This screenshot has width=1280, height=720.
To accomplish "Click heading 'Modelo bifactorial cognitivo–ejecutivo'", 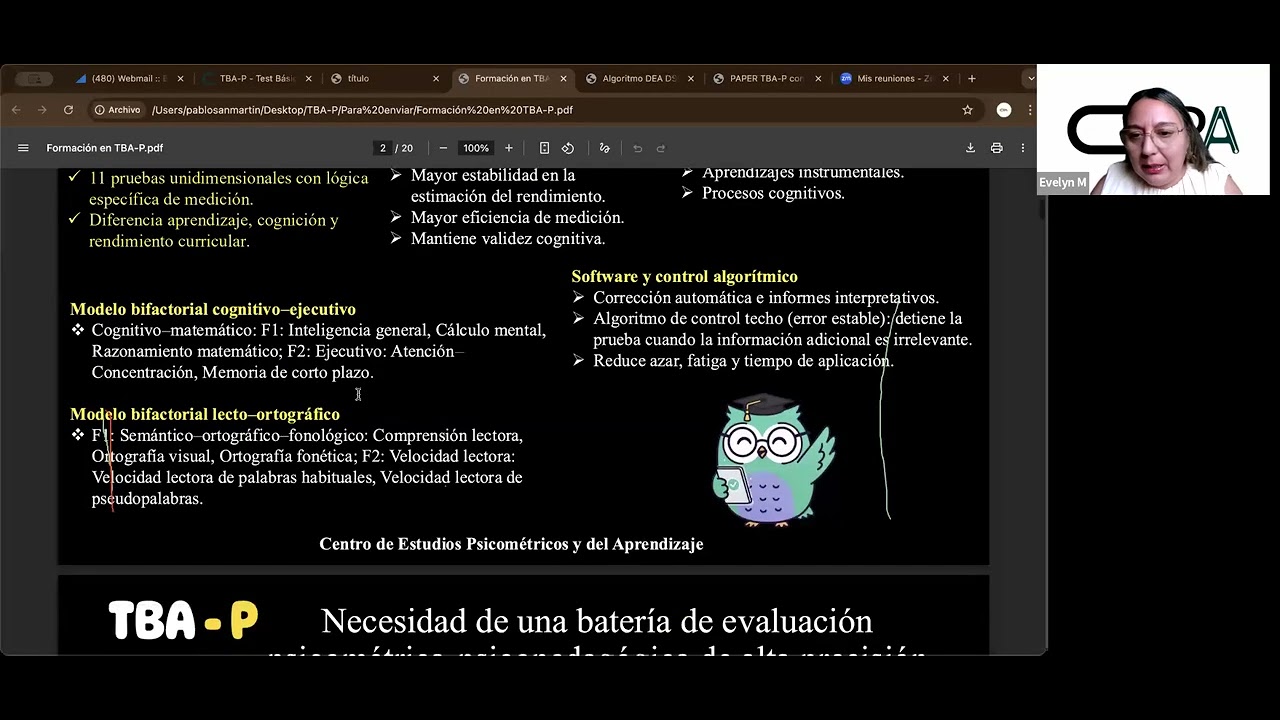I will tap(213, 310).
